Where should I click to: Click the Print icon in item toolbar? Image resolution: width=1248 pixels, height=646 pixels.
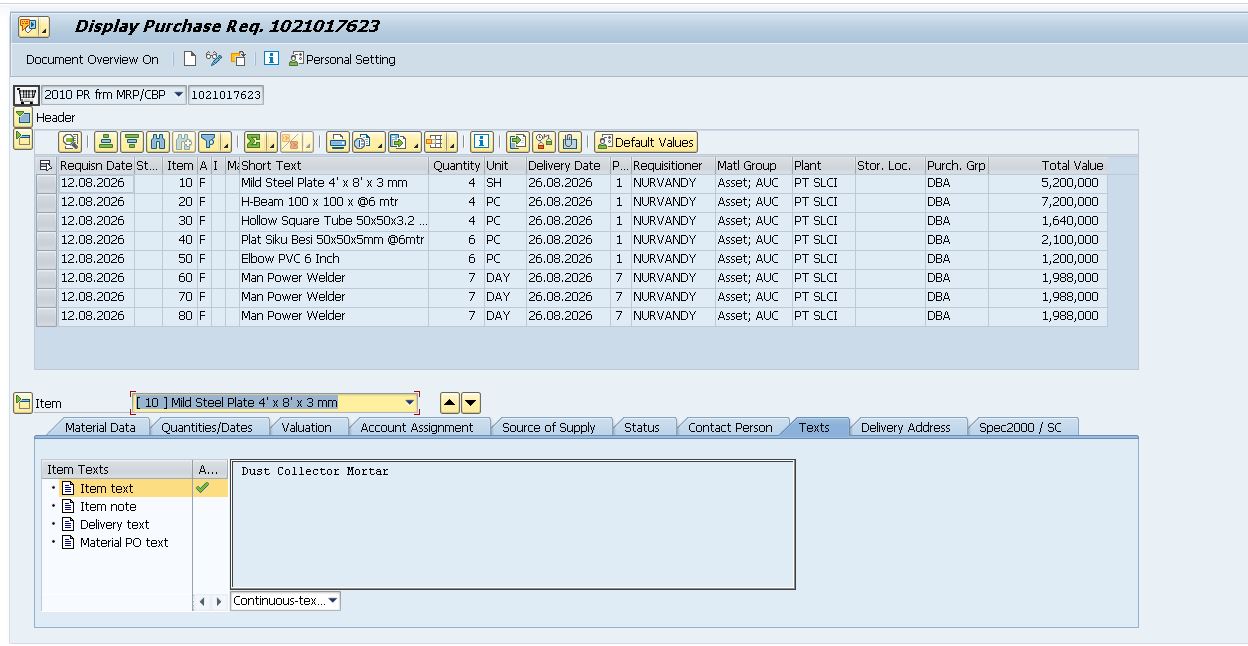pyautogui.click(x=338, y=142)
